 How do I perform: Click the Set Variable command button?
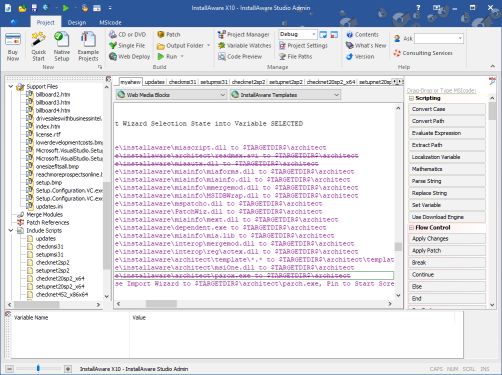point(447,205)
